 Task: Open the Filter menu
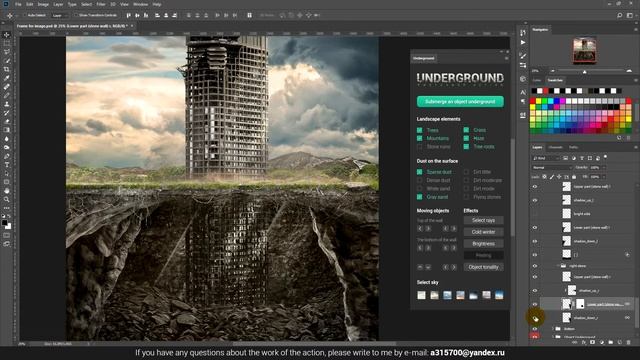101,4
